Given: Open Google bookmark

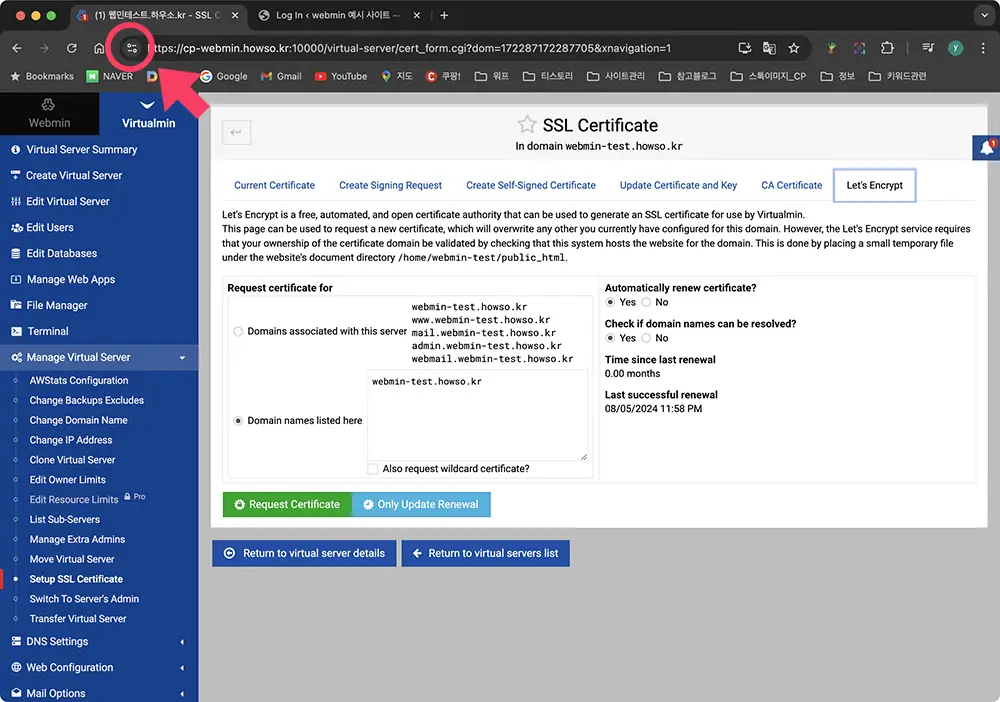Looking at the screenshot, I should click(224, 77).
